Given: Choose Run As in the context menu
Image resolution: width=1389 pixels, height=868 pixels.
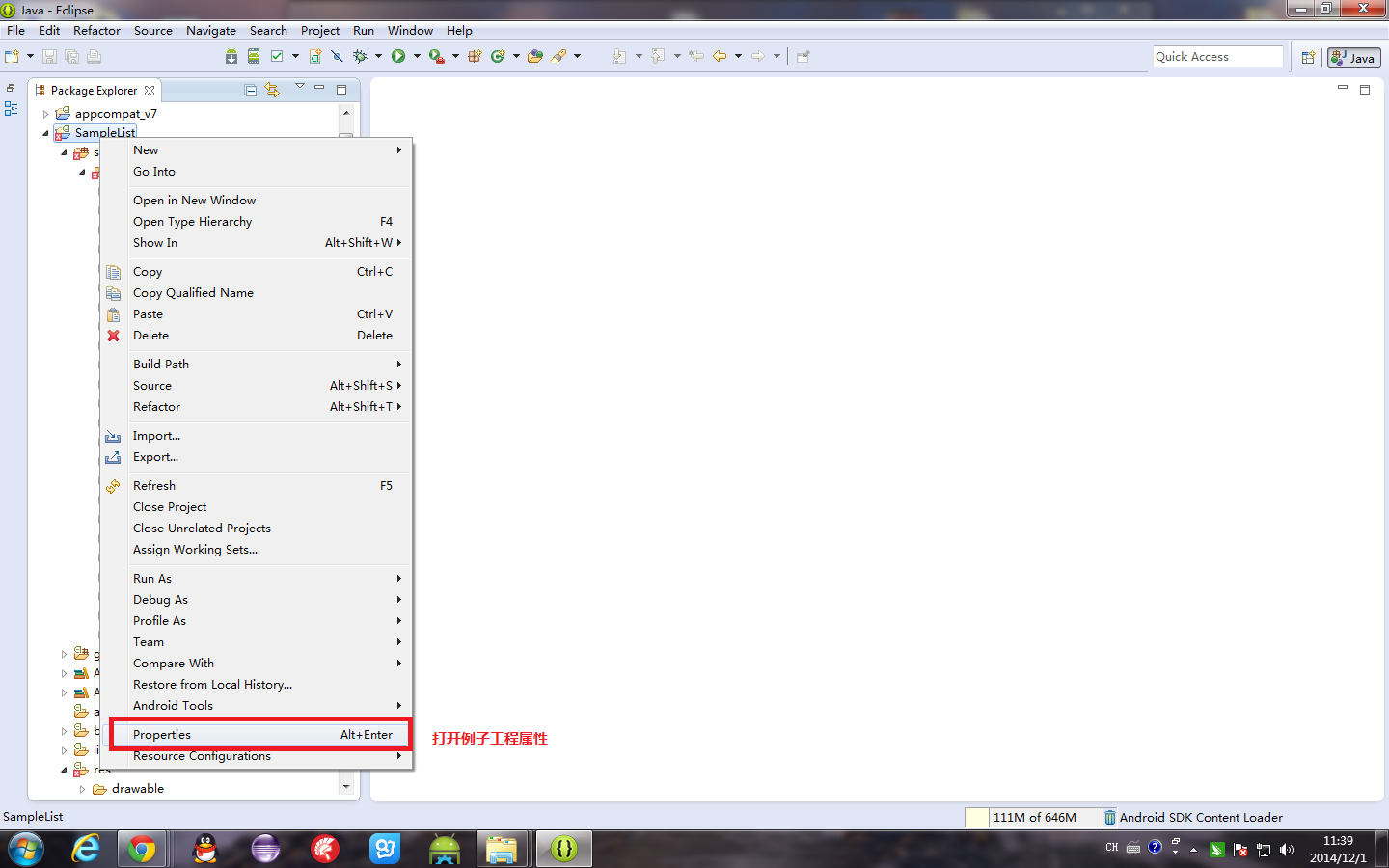Looking at the screenshot, I should (x=256, y=579).
